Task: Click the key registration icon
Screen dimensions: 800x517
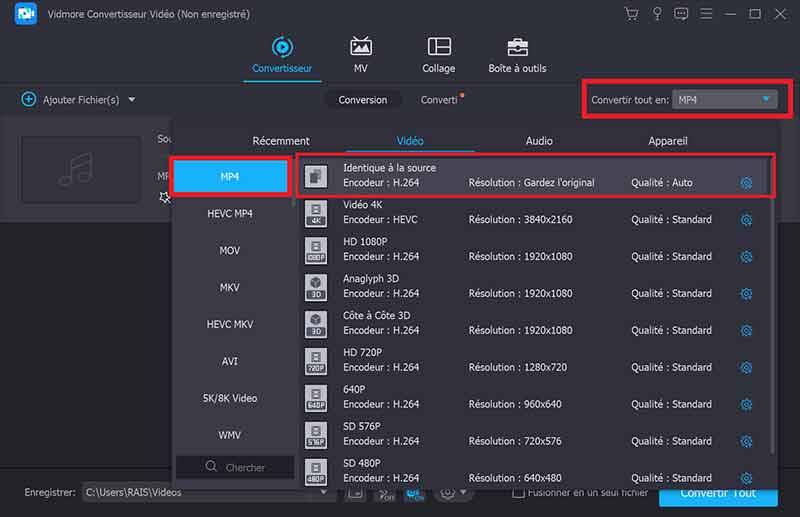Action: pos(657,14)
